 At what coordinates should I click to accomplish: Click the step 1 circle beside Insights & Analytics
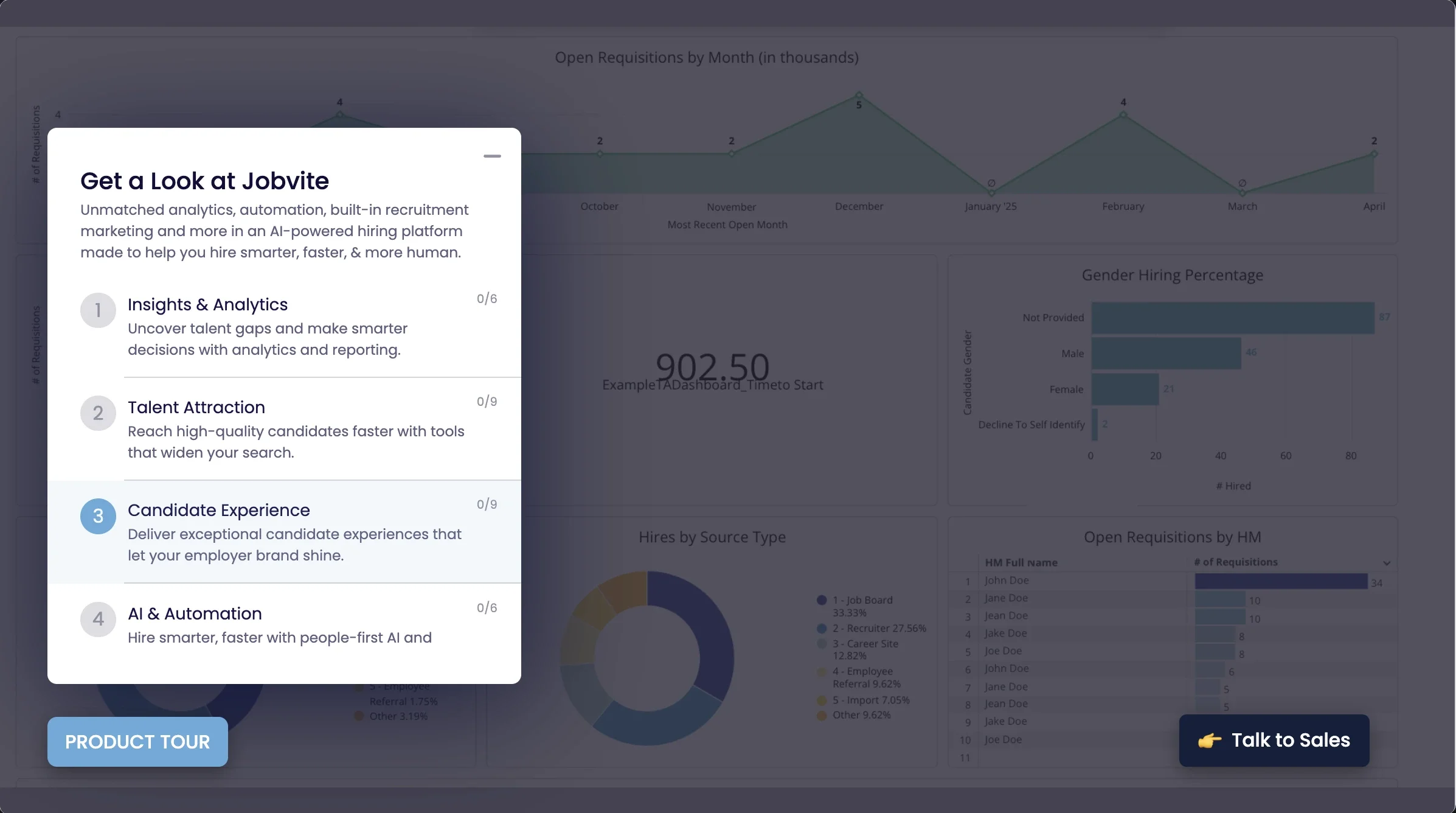click(x=98, y=310)
